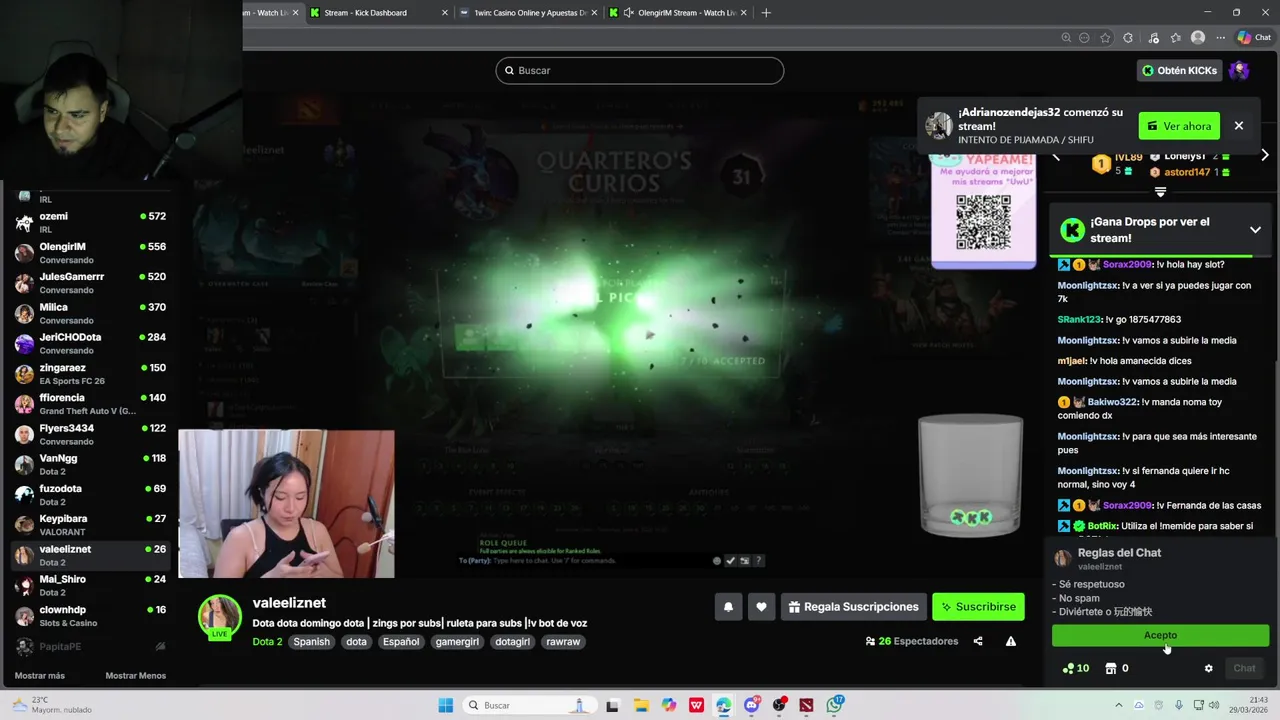Image resolution: width=1280 pixels, height=720 pixels.
Task: Bookmark page with the star icon
Action: tap(1105, 38)
